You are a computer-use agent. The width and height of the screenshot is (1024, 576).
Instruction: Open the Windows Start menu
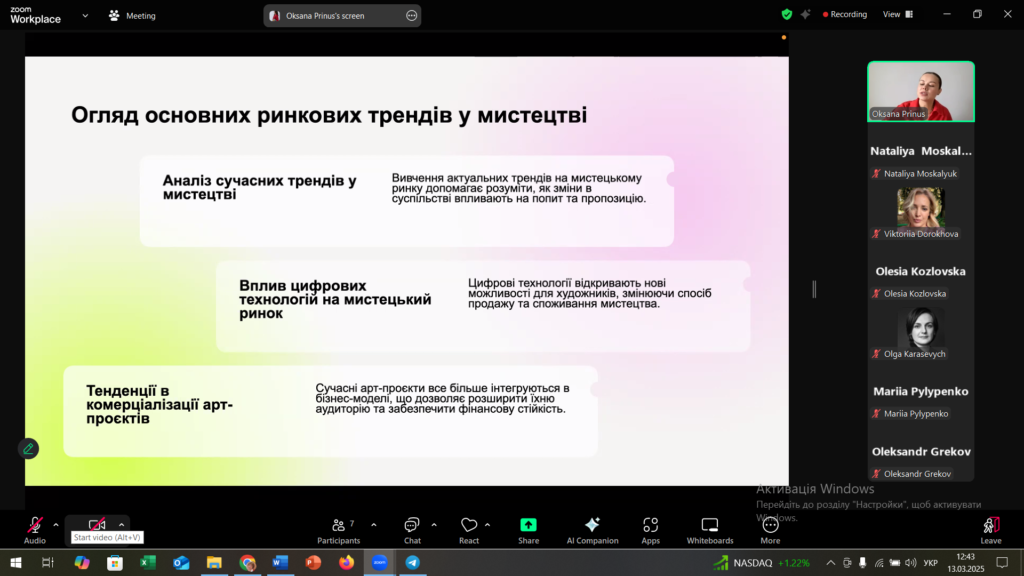16,562
